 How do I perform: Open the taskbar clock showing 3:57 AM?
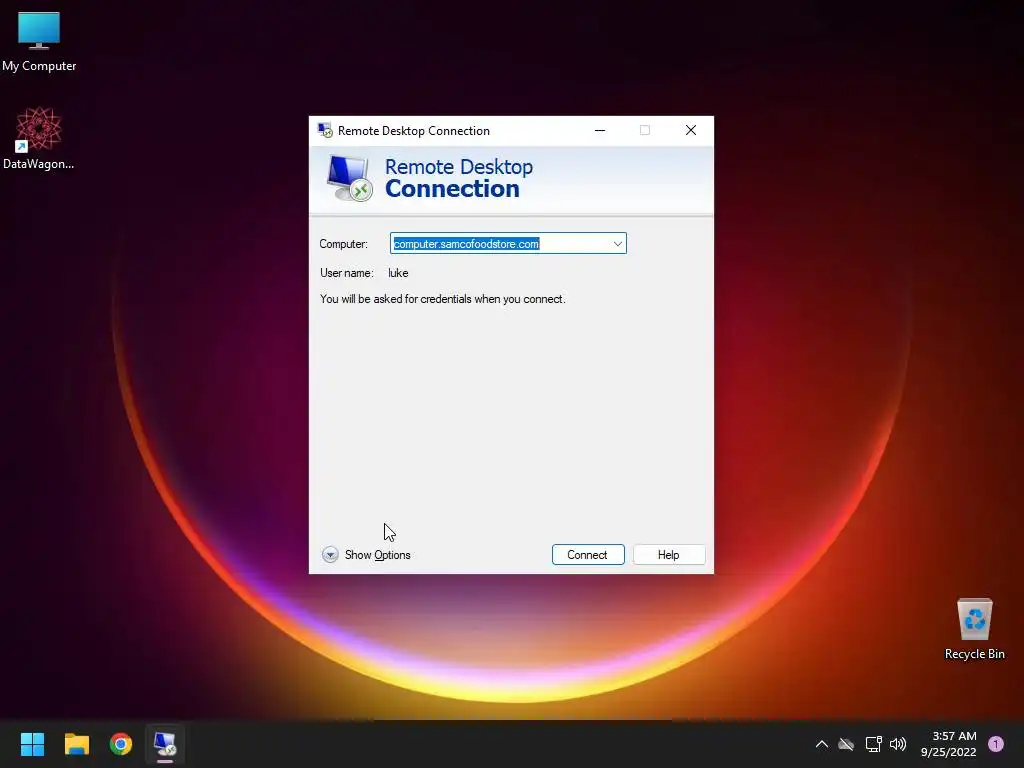[x=948, y=744]
